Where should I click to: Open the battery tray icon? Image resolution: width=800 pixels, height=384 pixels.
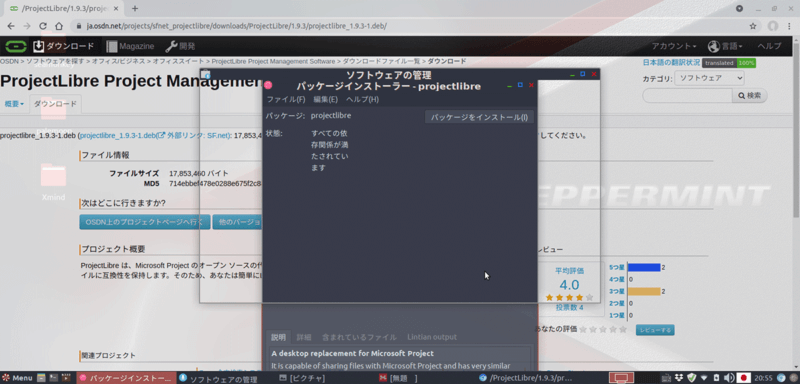(x=716, y=378)
